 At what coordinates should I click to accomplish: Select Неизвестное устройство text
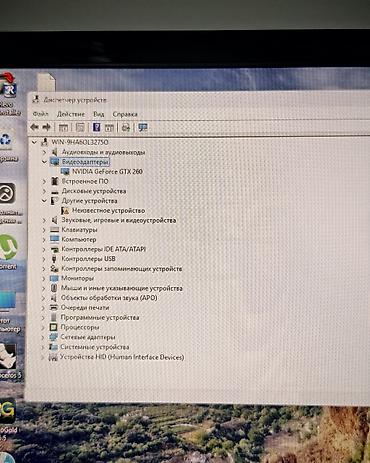109,210
